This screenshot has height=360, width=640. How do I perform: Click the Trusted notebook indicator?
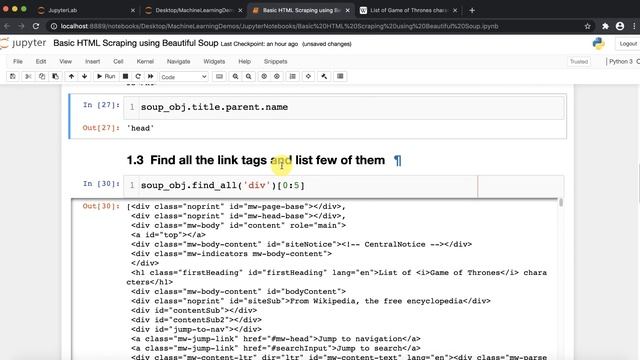(579, 62)
